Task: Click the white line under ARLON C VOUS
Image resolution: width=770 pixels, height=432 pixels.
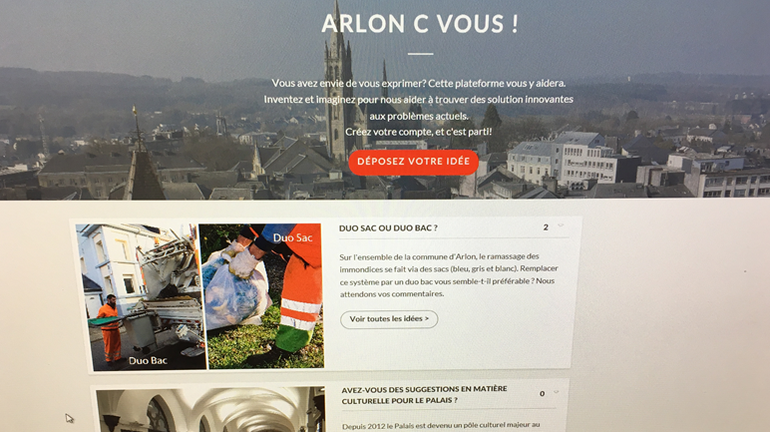Action: [420, 54]
